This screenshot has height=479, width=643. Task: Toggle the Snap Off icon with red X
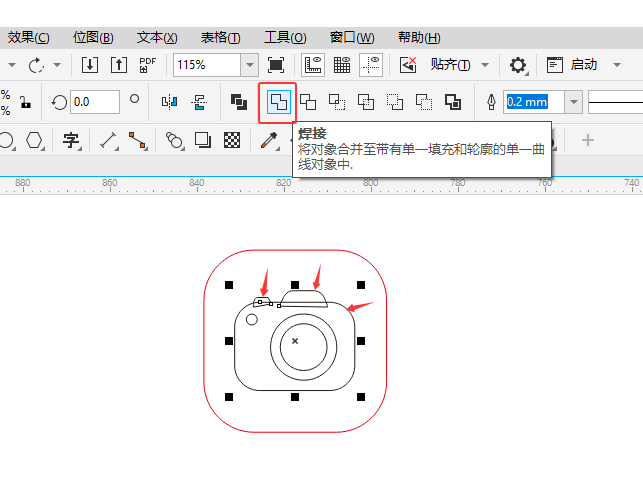(x=408, y=65)
